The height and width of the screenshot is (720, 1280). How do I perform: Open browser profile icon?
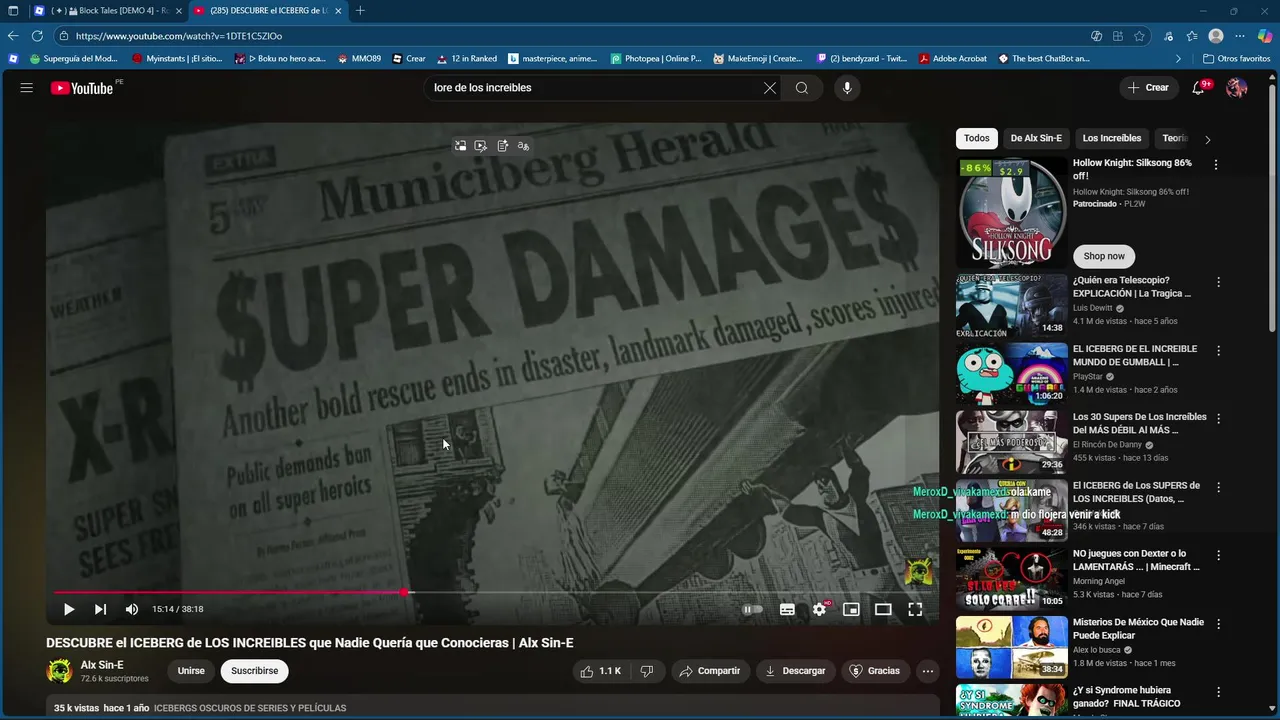(1216, 36)
